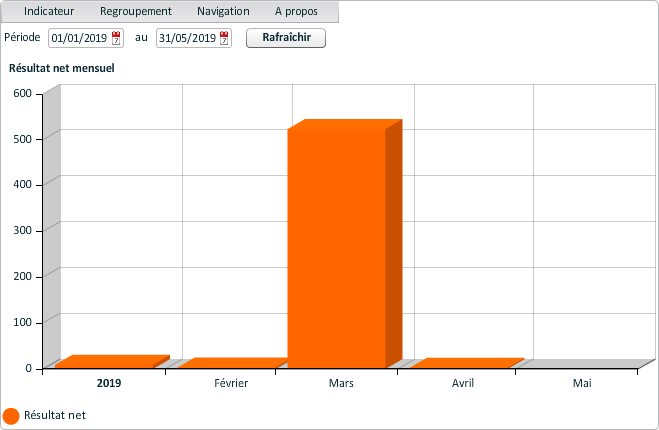This screenshot has height=430, width=659.
Task: Open calendar picker for start date
Action: [116, 38]
